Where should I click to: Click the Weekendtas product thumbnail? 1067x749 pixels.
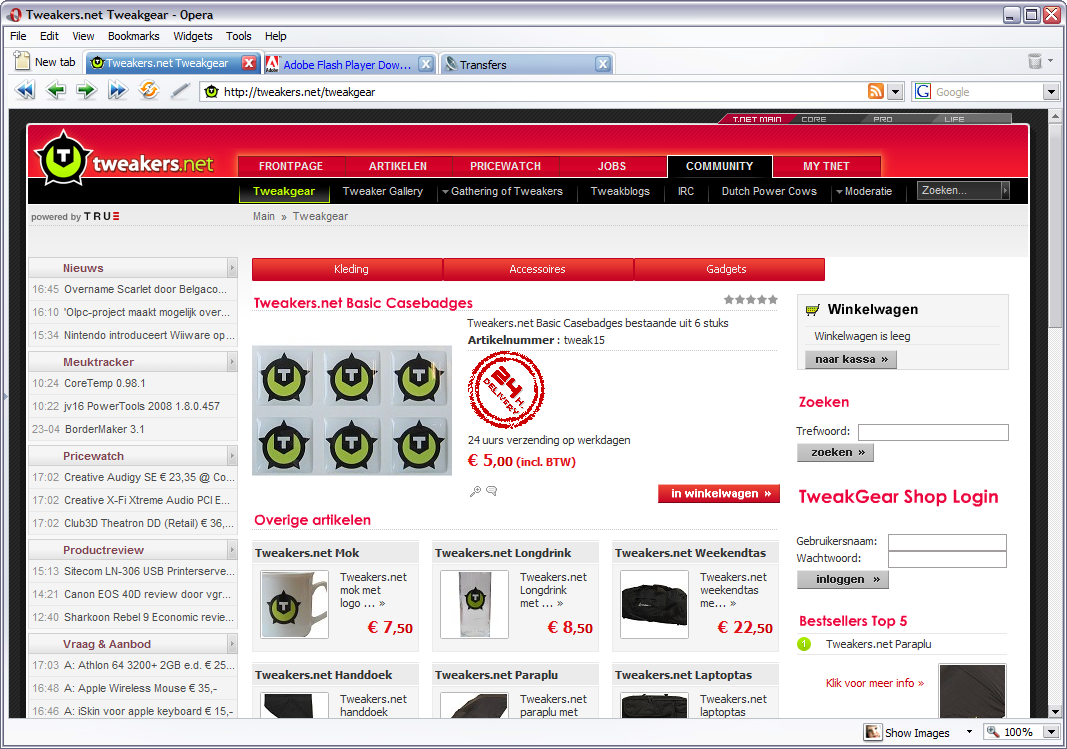655,604
